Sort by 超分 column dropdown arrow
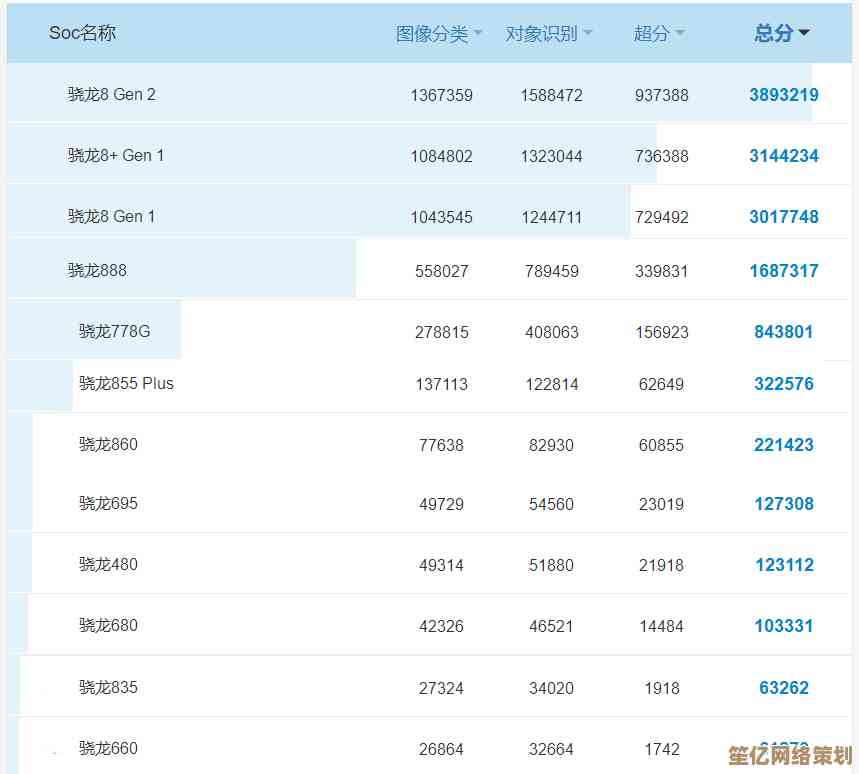Image resolution: width=859 pixels, height=774 pixels. point(680,34)
